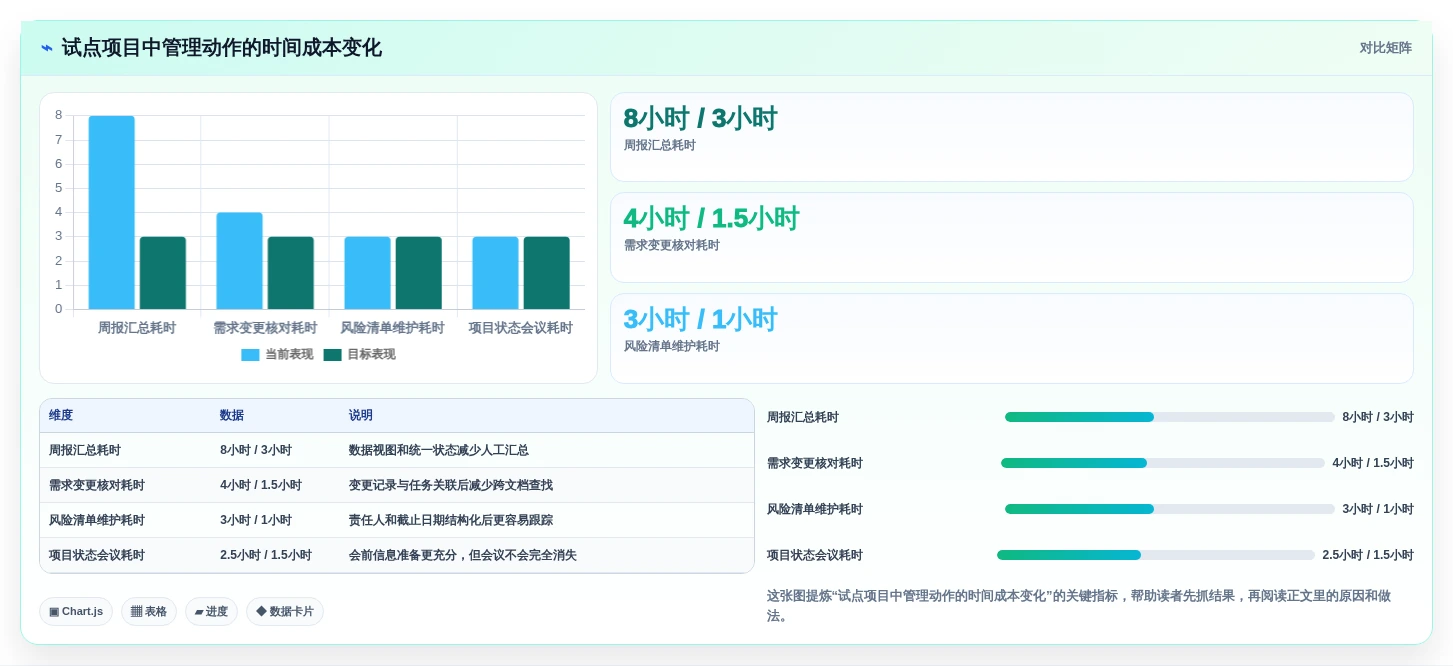Click the 风险清单维护耗时 progress bar
Screen dimensions: 1453x666
(x=1170, y=509)
